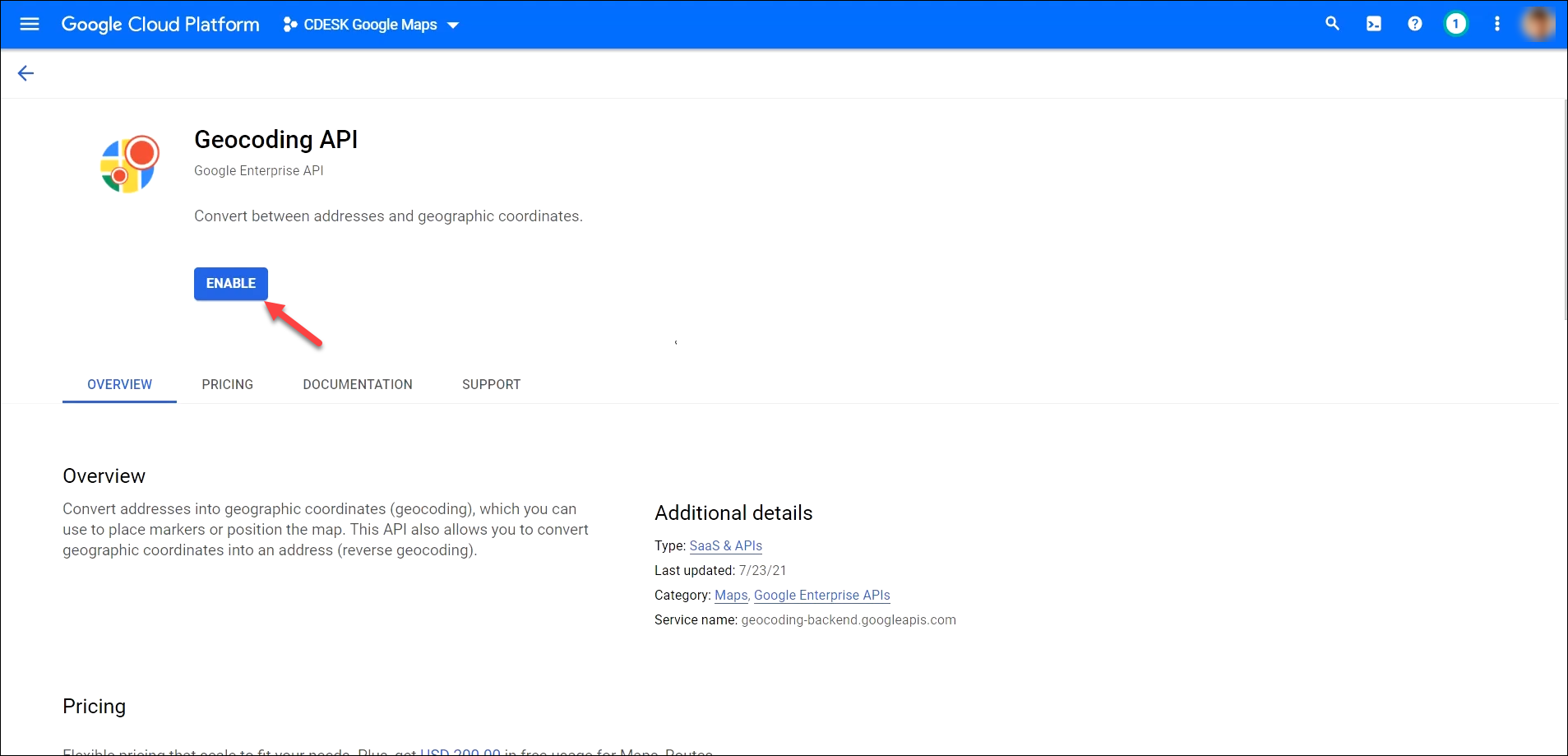This screenshot has height=756, width=1568.
Task: Click the page vertical scrollbar
Action: pos(1564,210)
